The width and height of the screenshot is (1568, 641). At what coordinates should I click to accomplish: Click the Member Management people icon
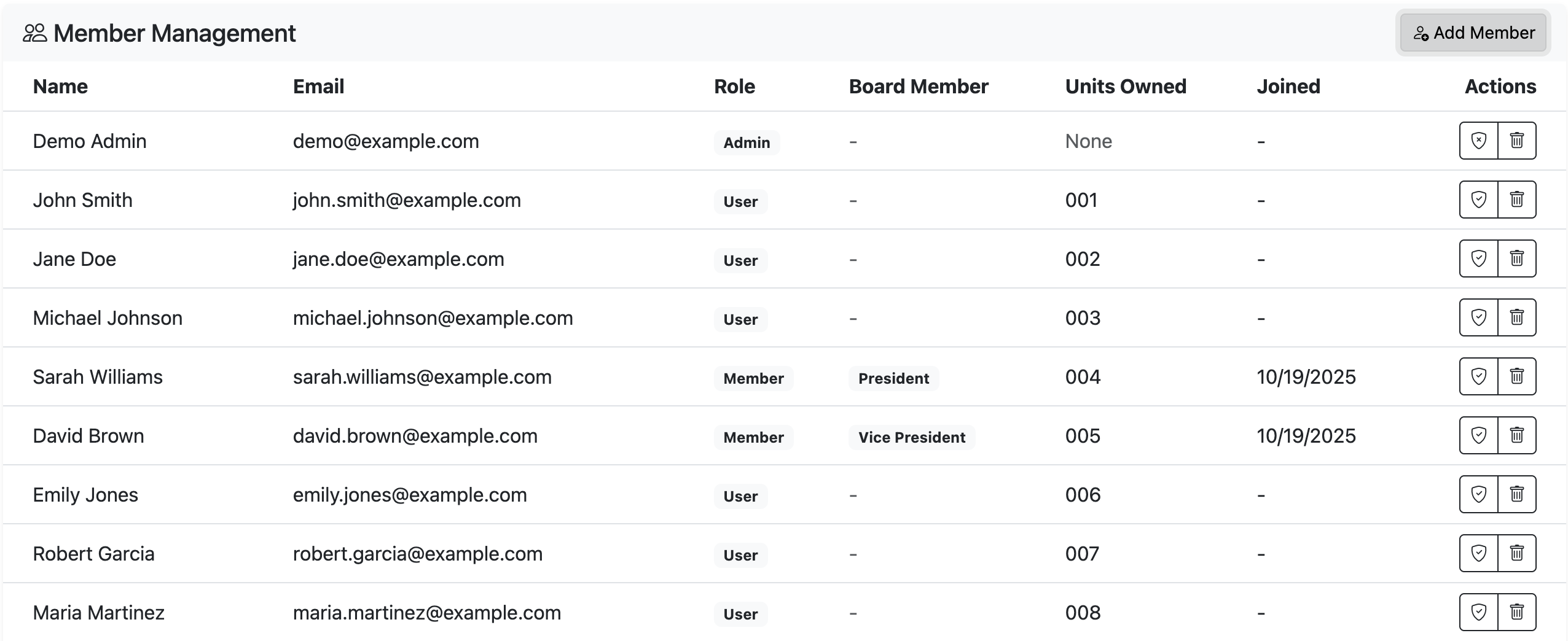pos(34,33)
